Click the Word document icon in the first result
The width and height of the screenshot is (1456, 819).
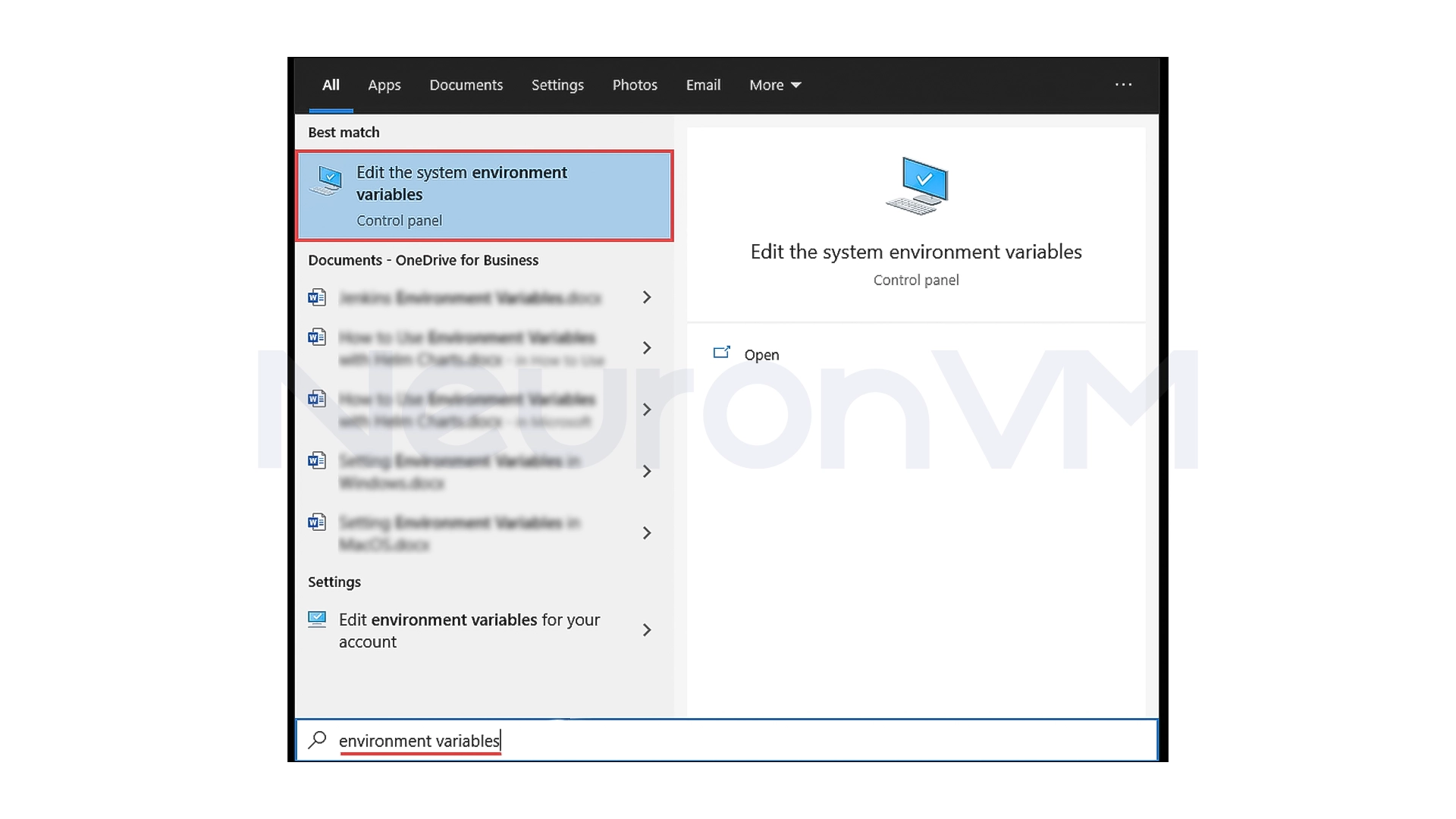[x=317, y=297]
